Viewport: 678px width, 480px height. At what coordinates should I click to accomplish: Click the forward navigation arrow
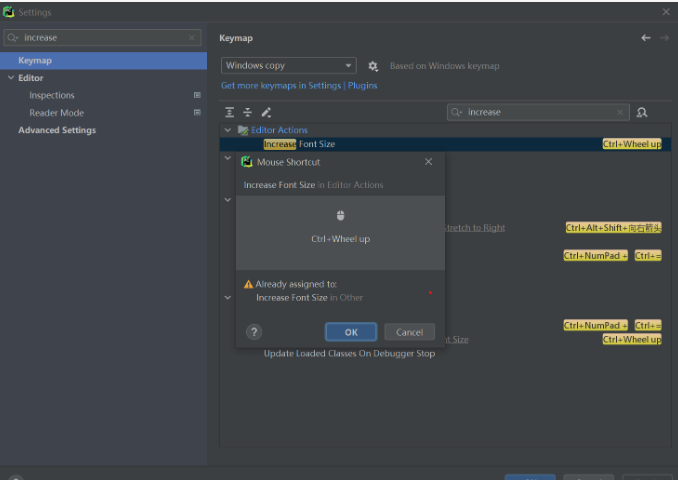click(664, 38)
